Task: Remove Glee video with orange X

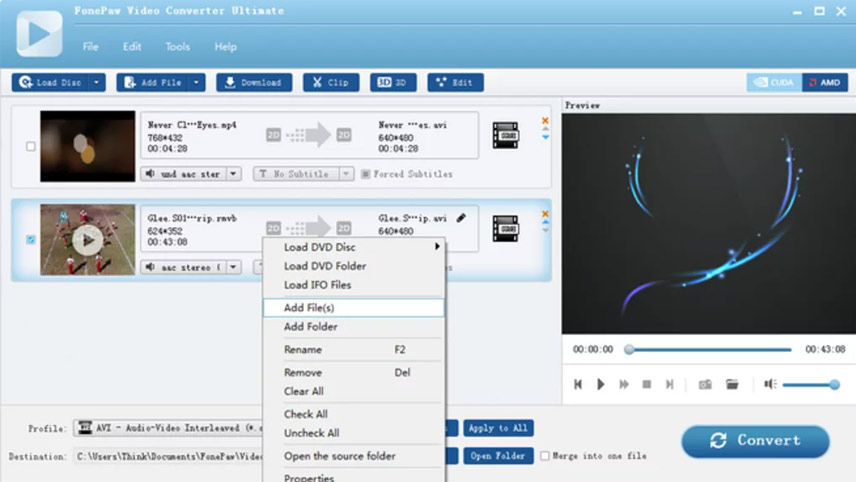Action: (545, 214)
